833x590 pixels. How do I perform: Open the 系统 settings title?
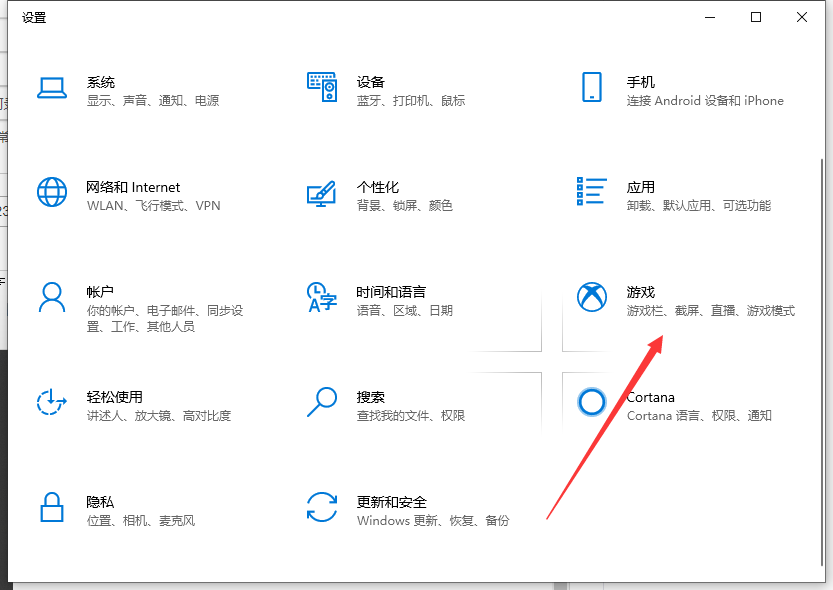pos(101,82)
